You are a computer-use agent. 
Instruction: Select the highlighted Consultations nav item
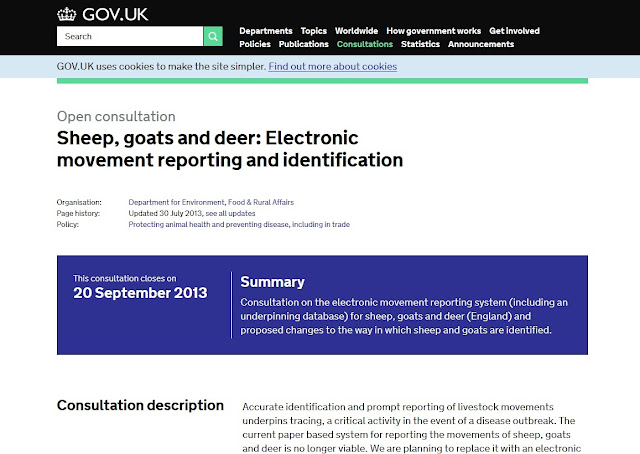pyautogui.click(x=364, y=44)
